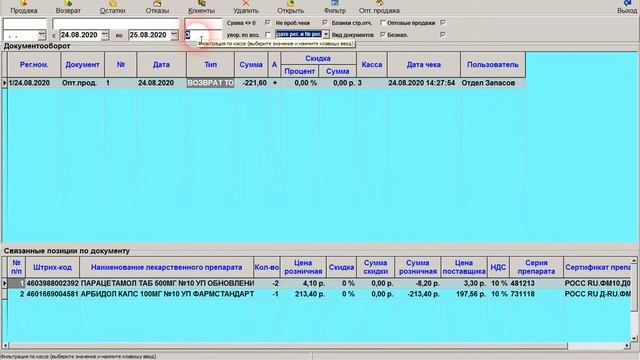Viewport: 640px width, 360px height.
Task: Toggle the Бланки стр.отч. checkbox
Action: click(383, 23)
